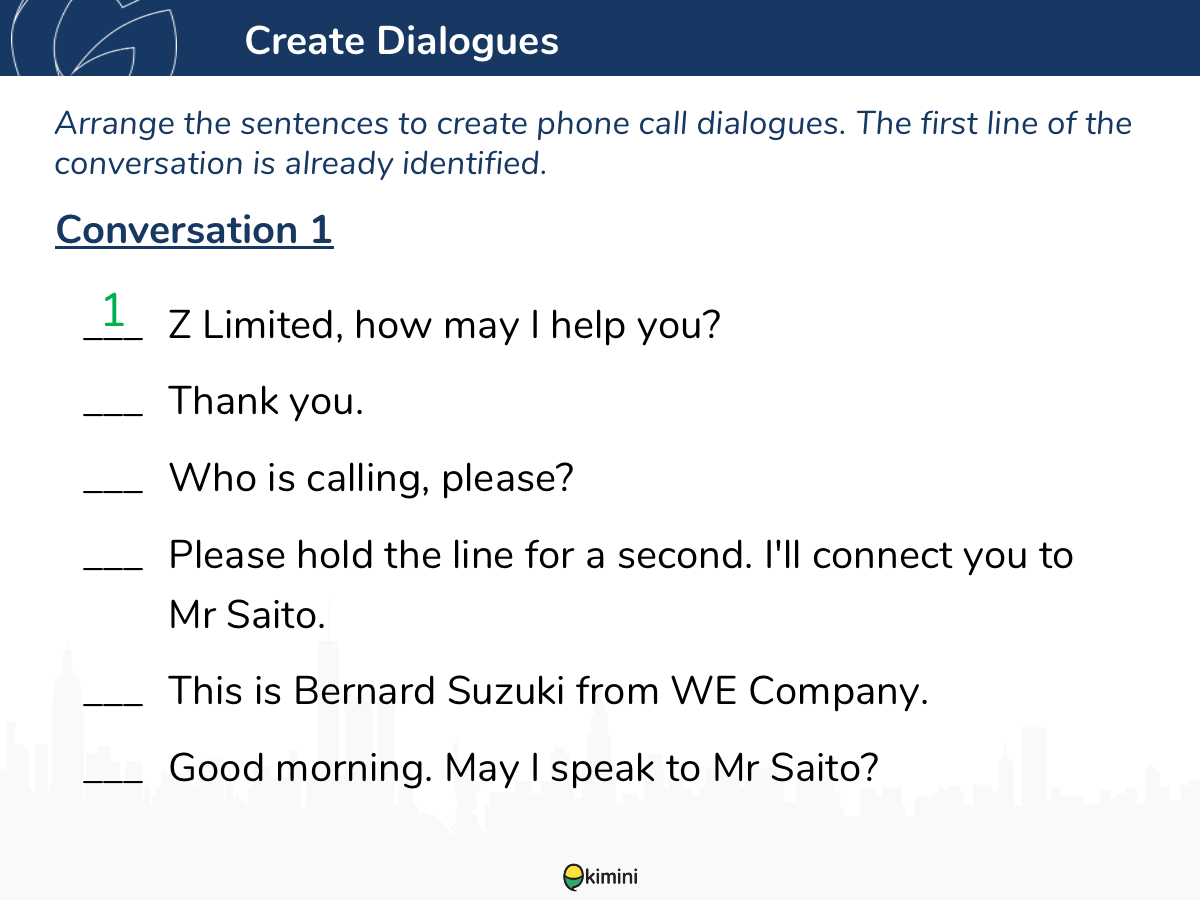
Task: Click blank before 'This is Bernard Suzuki'
Action: (x=113, y=702)
